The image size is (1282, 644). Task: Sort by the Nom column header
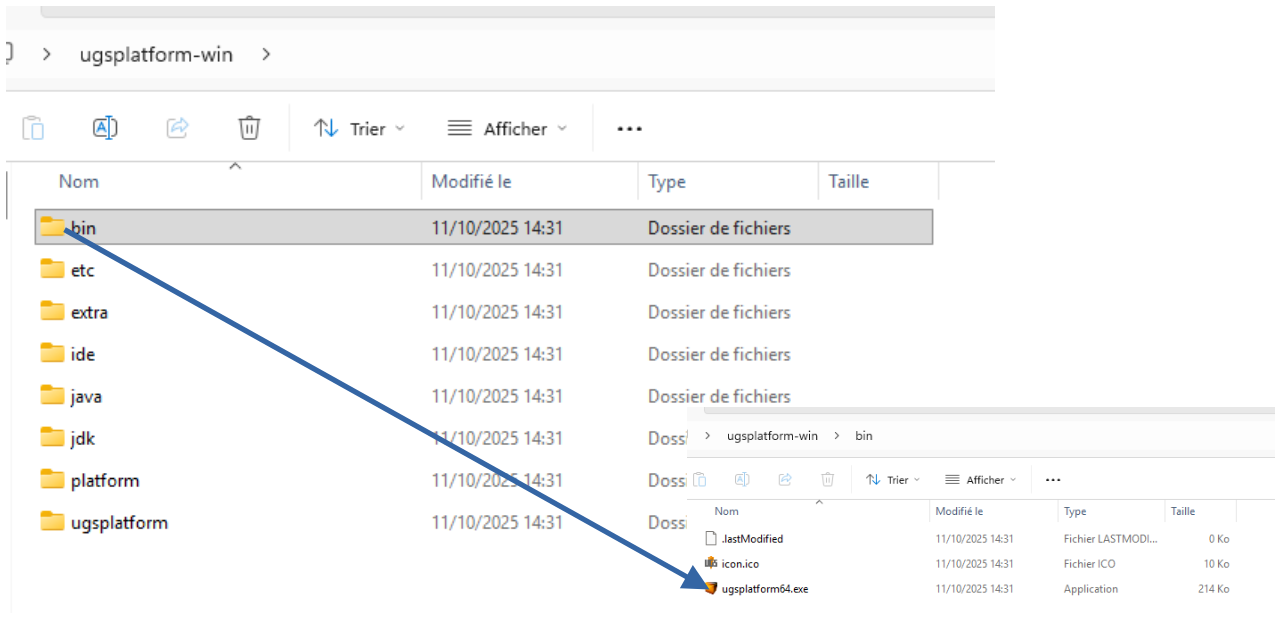point(79,181)
